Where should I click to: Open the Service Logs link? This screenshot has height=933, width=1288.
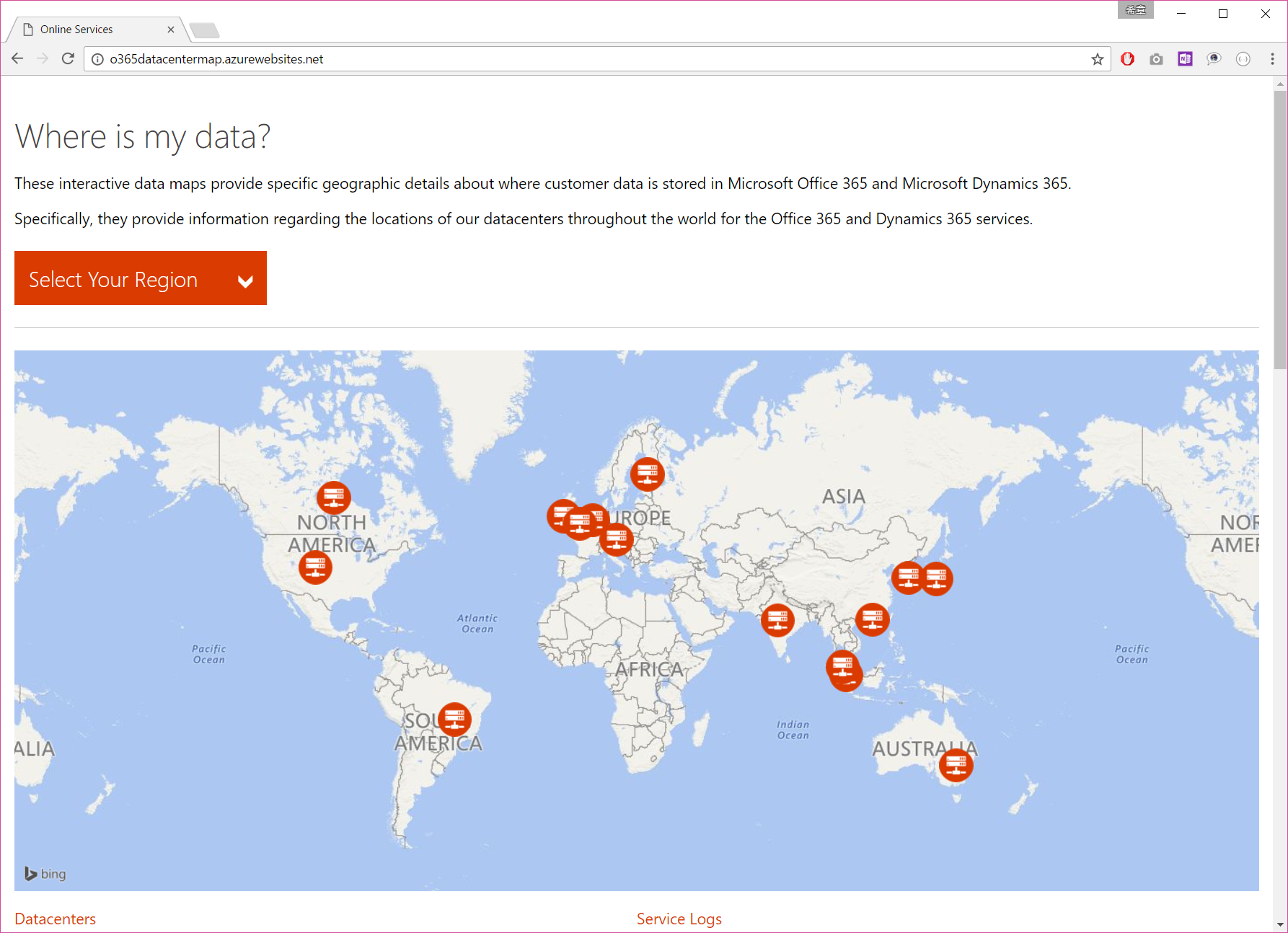point(679,919)
